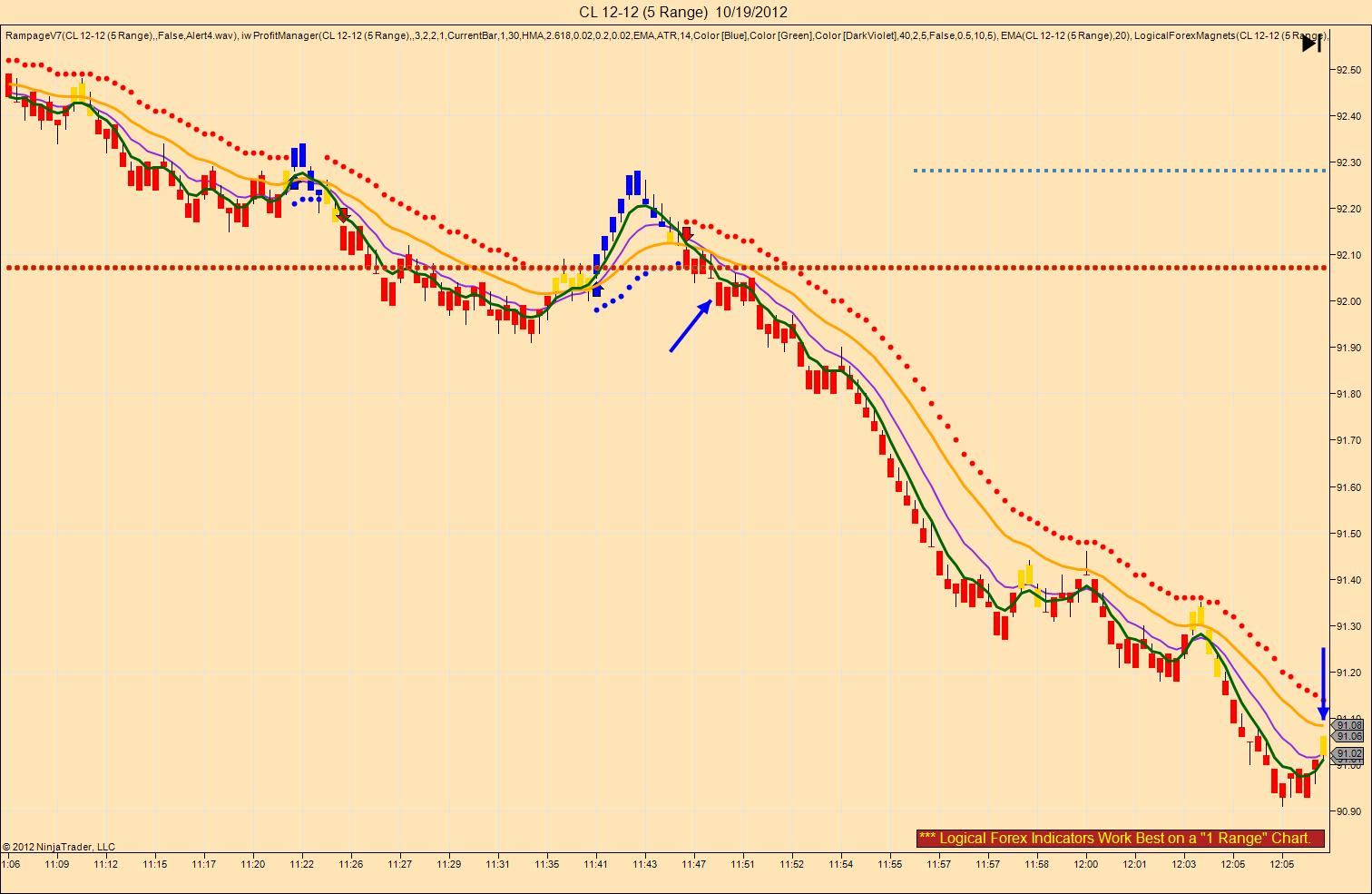
Task: Click the 11:43 time axis label
Action: [644, 864]
